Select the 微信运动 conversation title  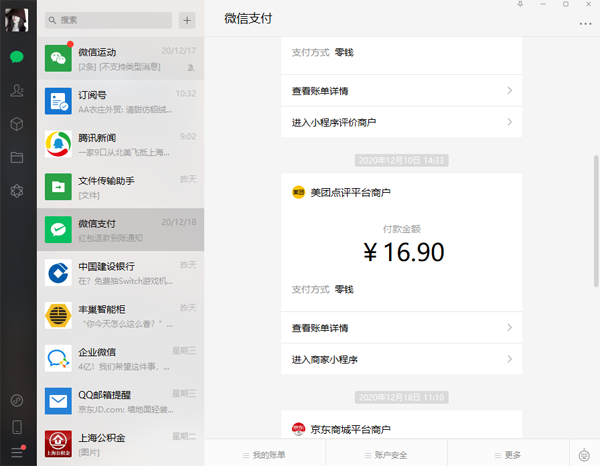(x=97, y=52)
